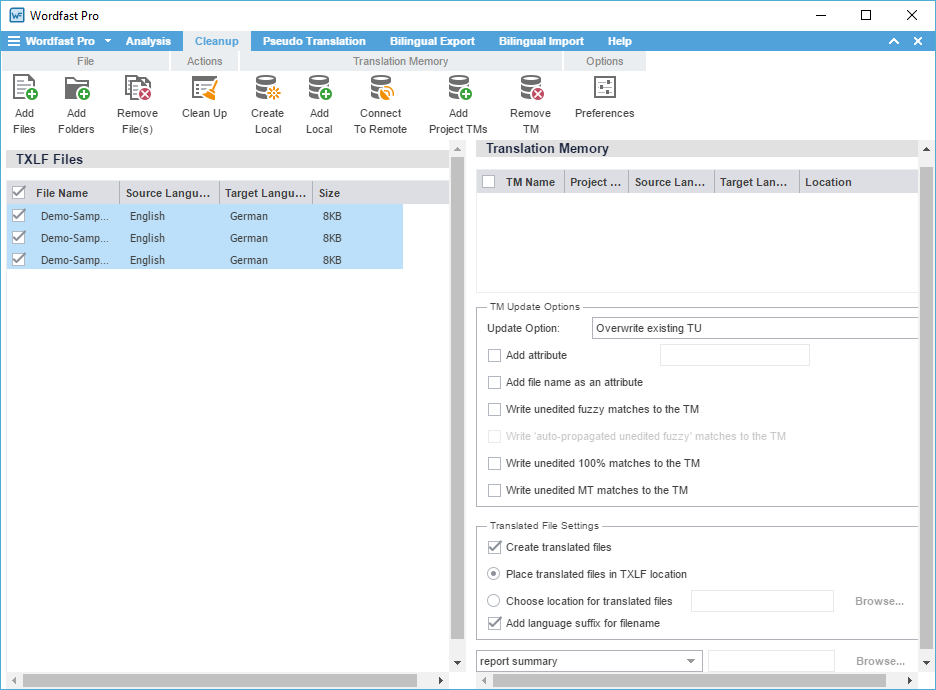Screen dimensions: 936x690
Task: Open the Help tab
Action: pos(620,41)
